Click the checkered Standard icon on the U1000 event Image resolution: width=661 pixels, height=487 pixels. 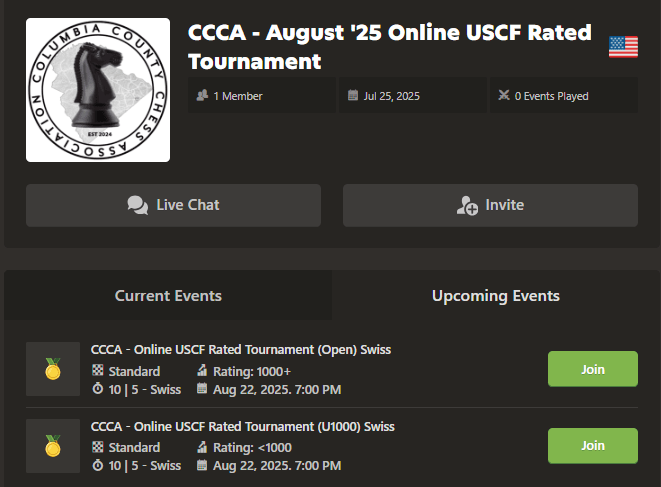(97, 448)
